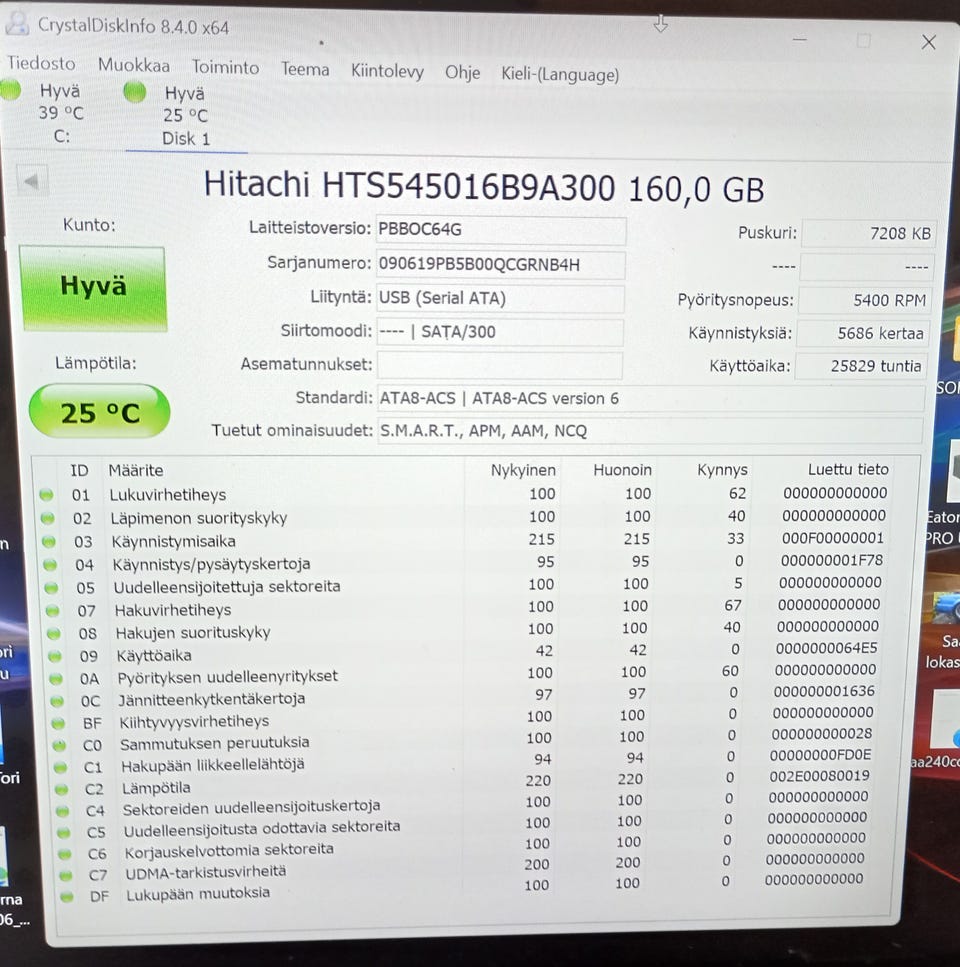Select the C7 UDMA-tarkistusvirheitä row
This screenshot has height=967, width=960.
[x=464, y=867]
